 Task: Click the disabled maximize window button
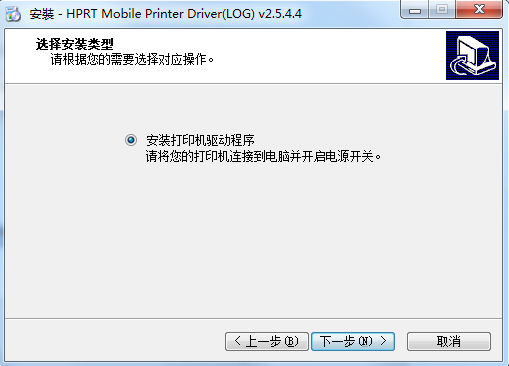[x=442, y=10]
